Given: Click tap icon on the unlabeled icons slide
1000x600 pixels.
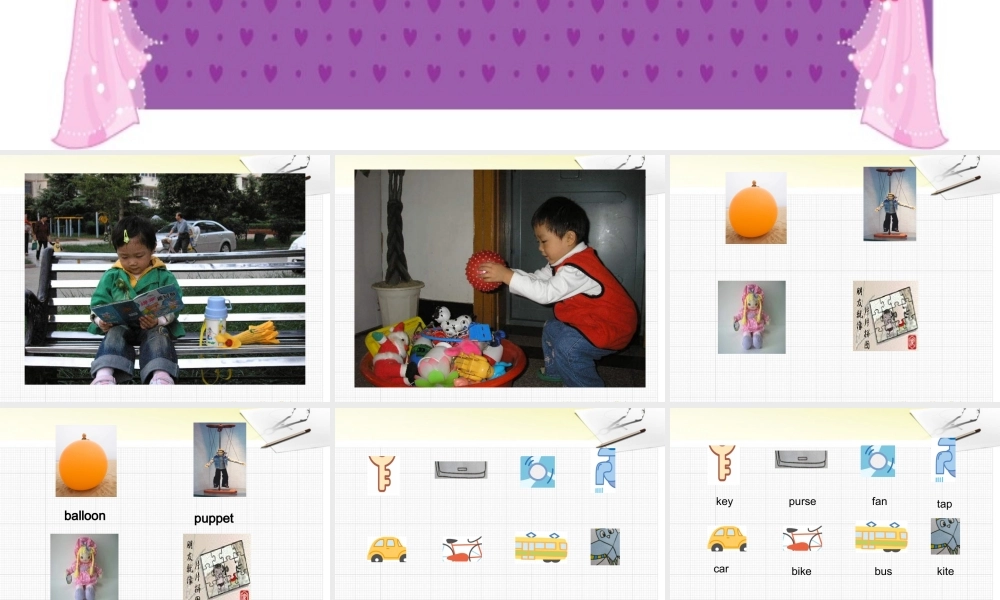Looking at the screenshot, I should [603, 470].
